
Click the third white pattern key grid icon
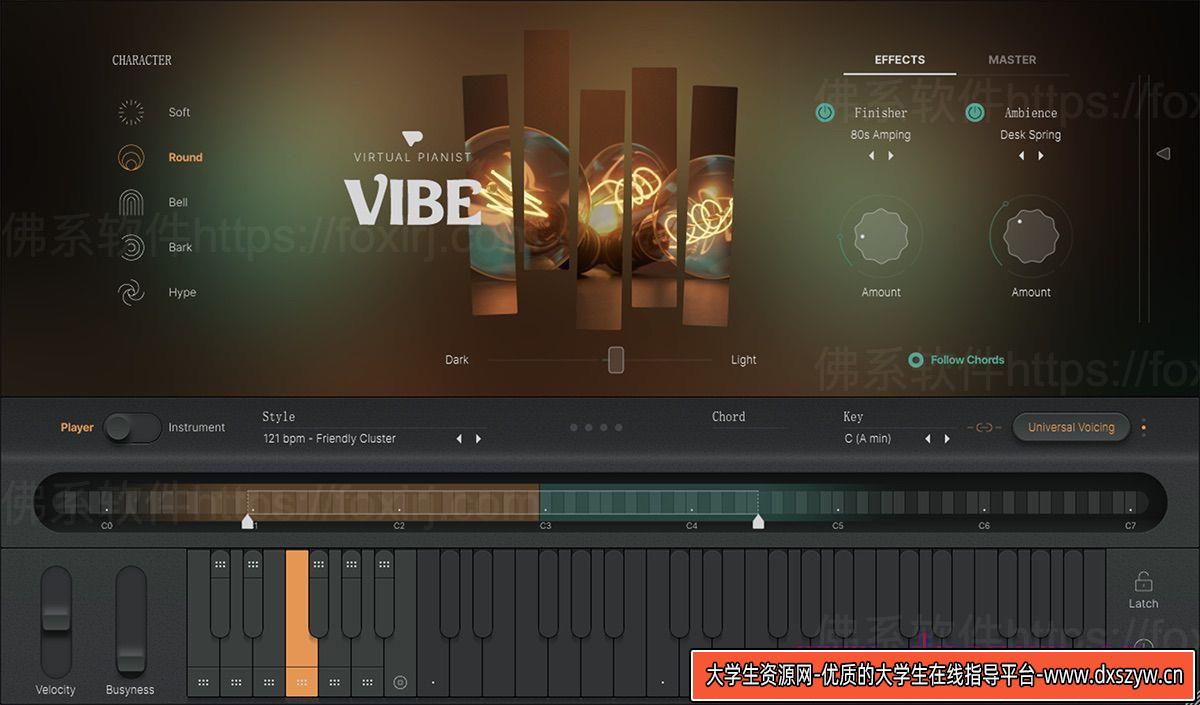[269, 682]
